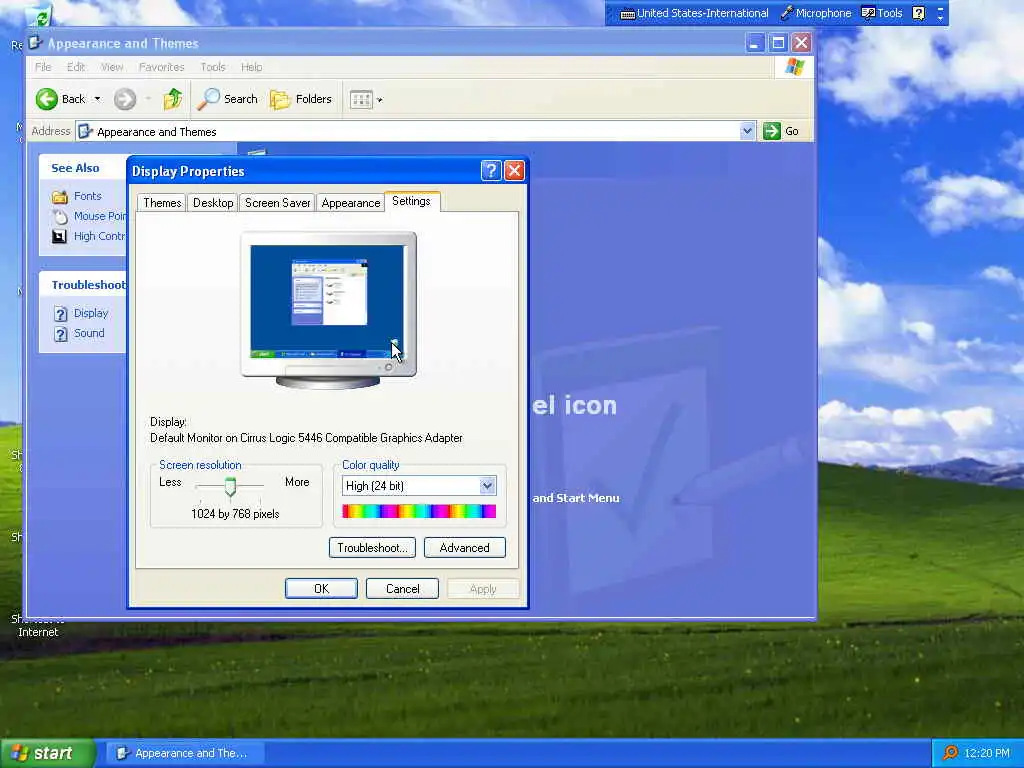Switch to the Desktop tab
Image resolution: width=1024 pixels, height=768 pixels.
point(213,203)
